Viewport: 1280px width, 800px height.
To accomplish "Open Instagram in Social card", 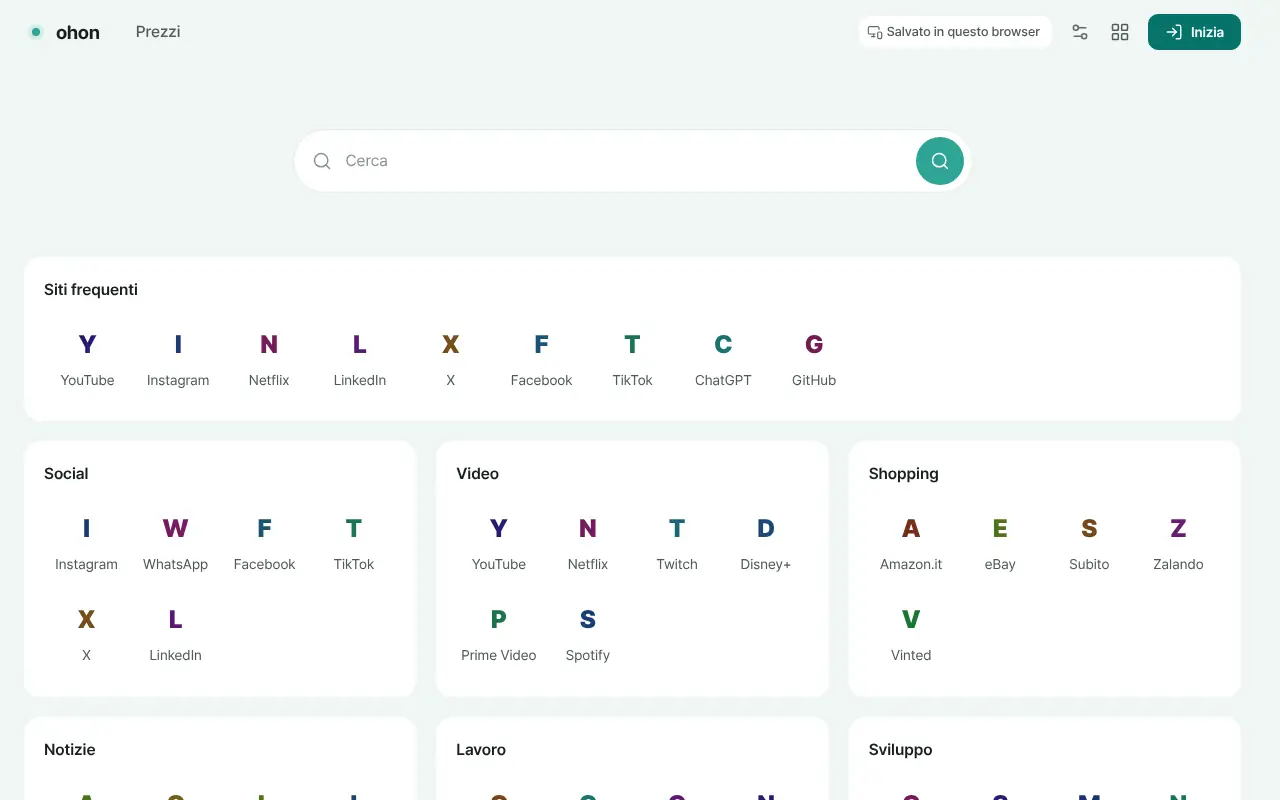I will click(86, 544).
